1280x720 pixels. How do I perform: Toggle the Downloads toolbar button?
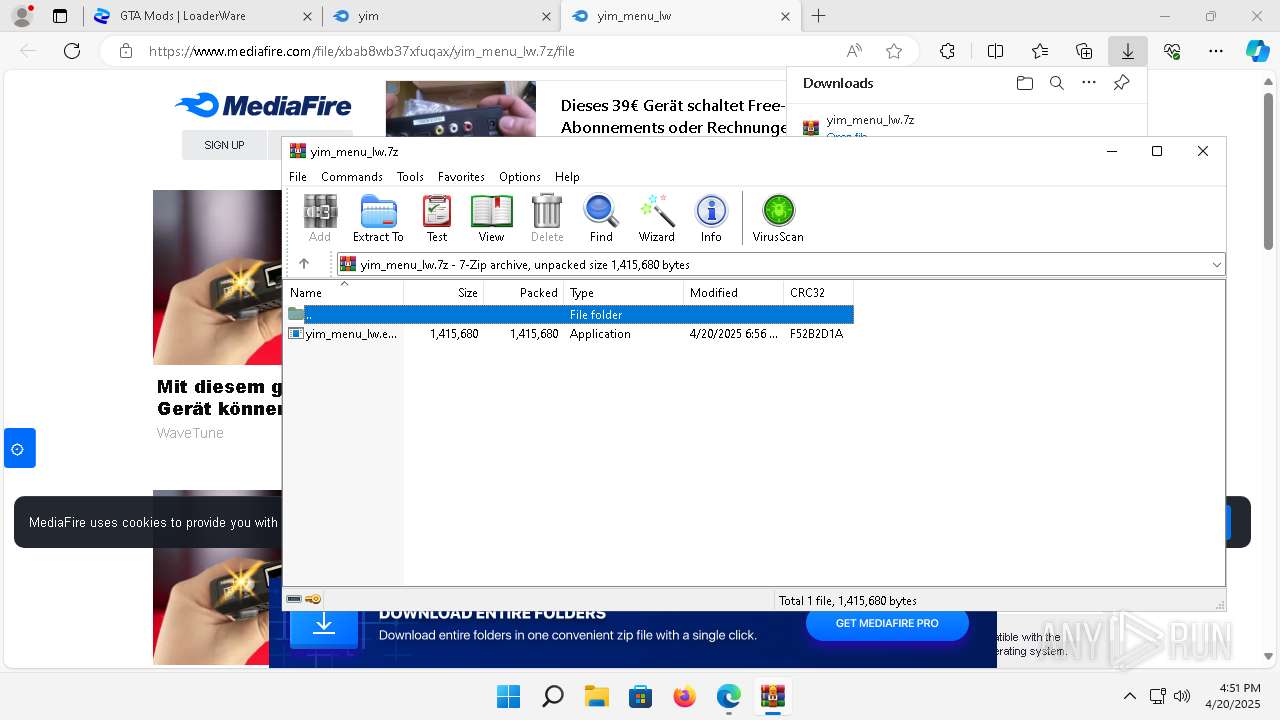tap(1128, 51)
